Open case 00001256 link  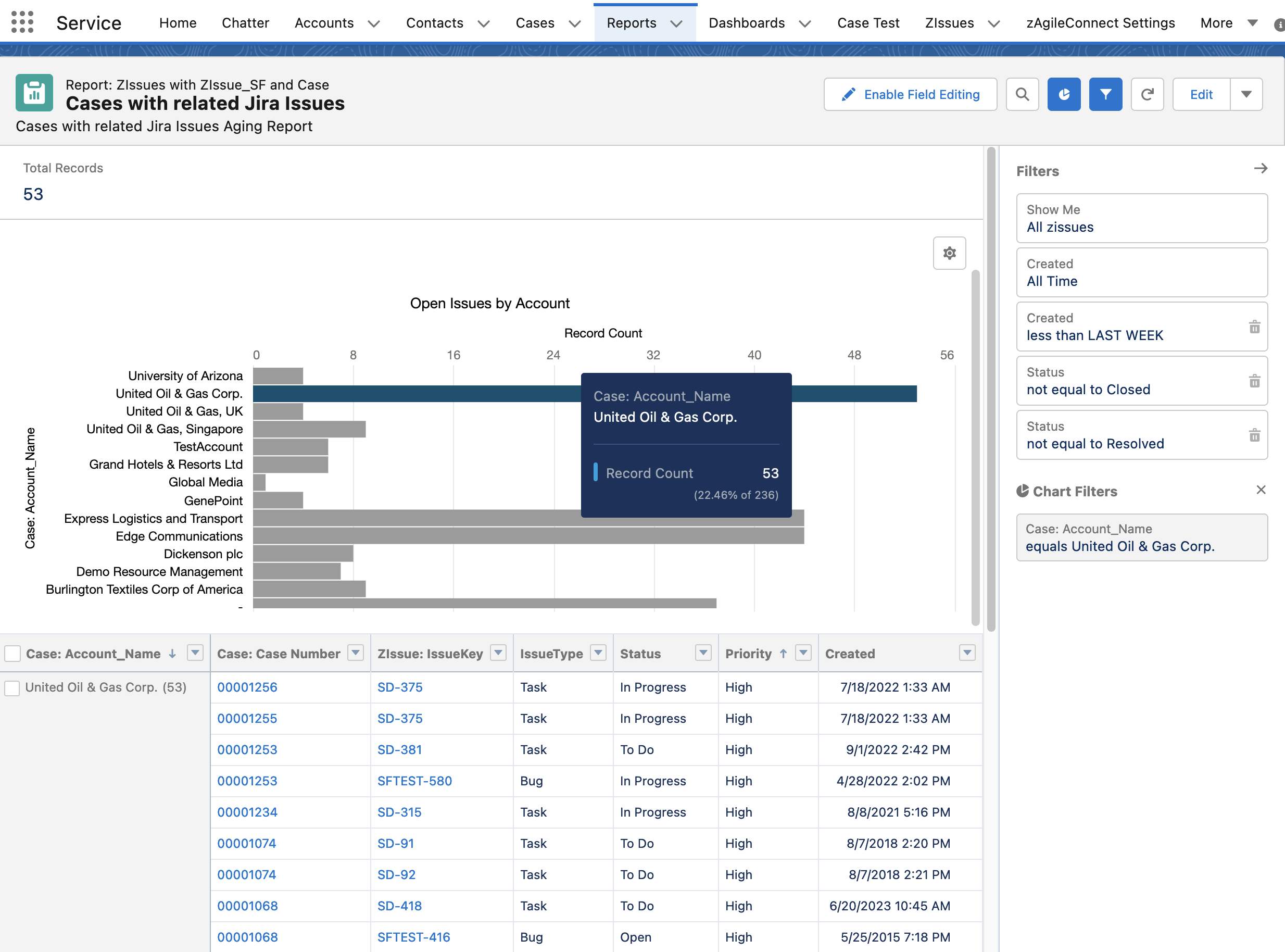pyautogui.click(x=247, y=687)
